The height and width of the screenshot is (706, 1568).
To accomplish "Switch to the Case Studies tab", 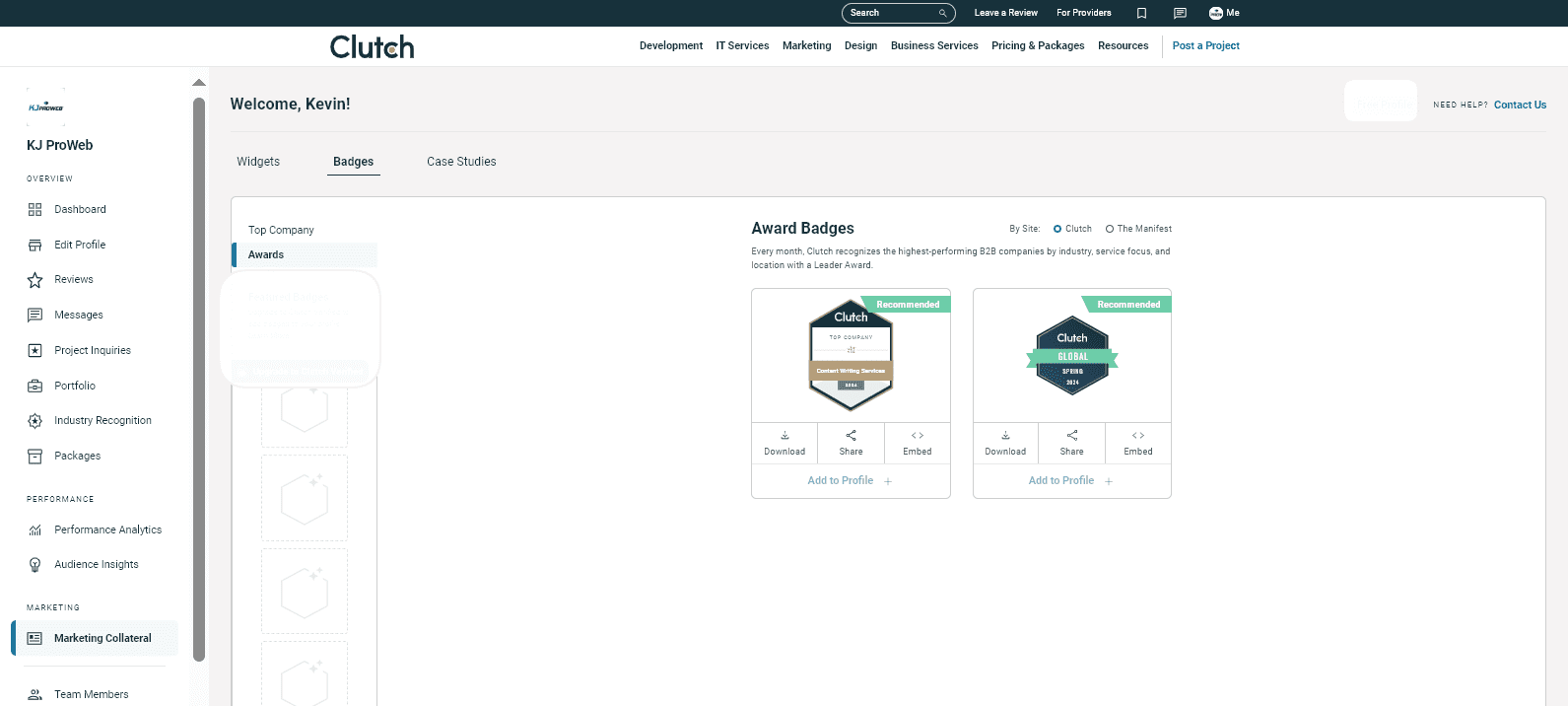I will (x=461, y=162).
